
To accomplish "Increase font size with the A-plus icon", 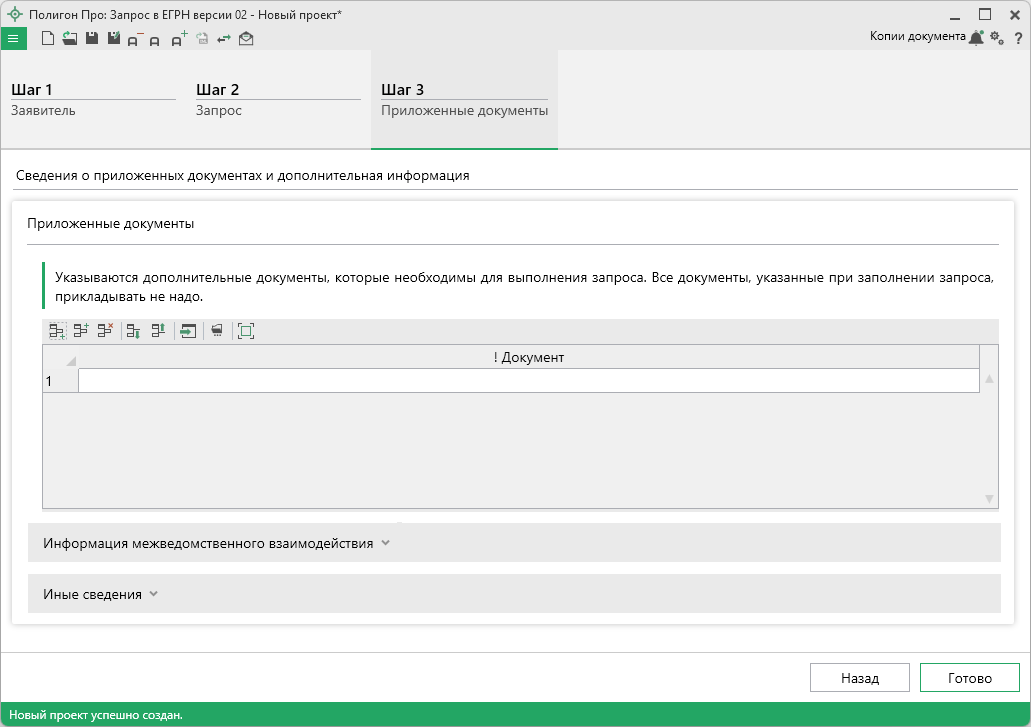I will pyautogui.click(x=179, y=40).
